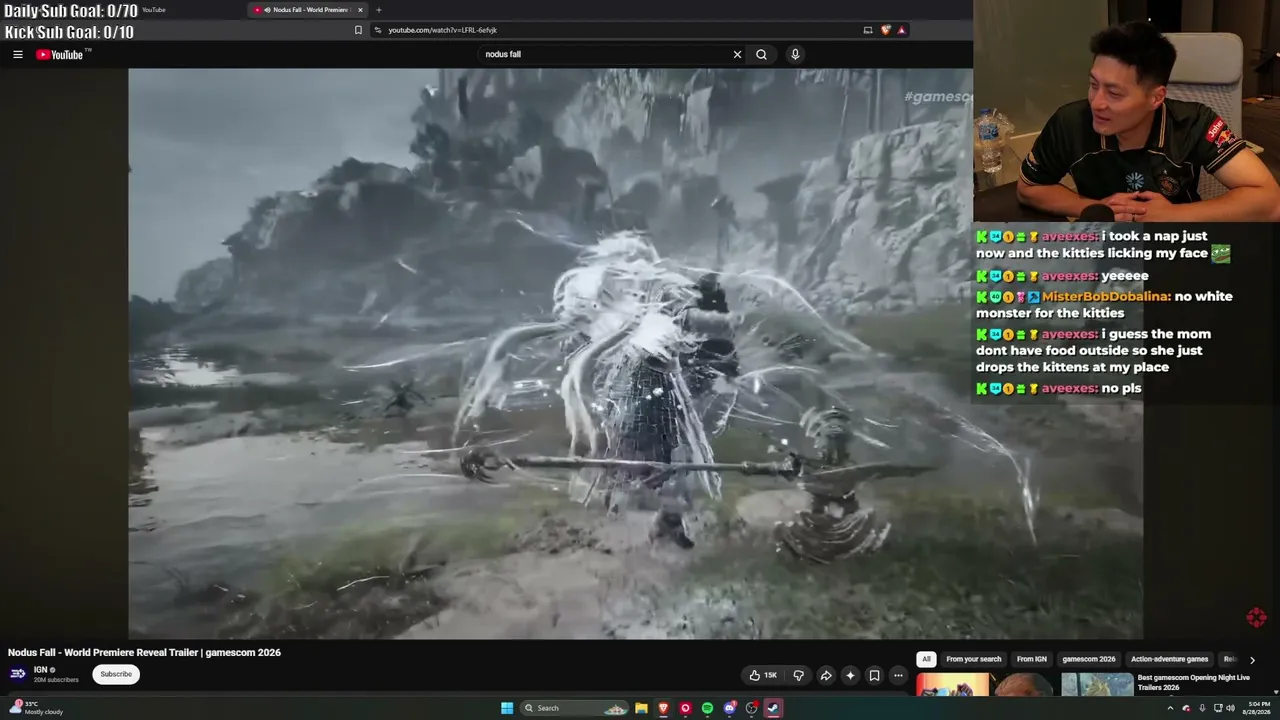Open Brave browser from taskbar
Viewport: 1280px width, 720px height.
pos(663,708)
